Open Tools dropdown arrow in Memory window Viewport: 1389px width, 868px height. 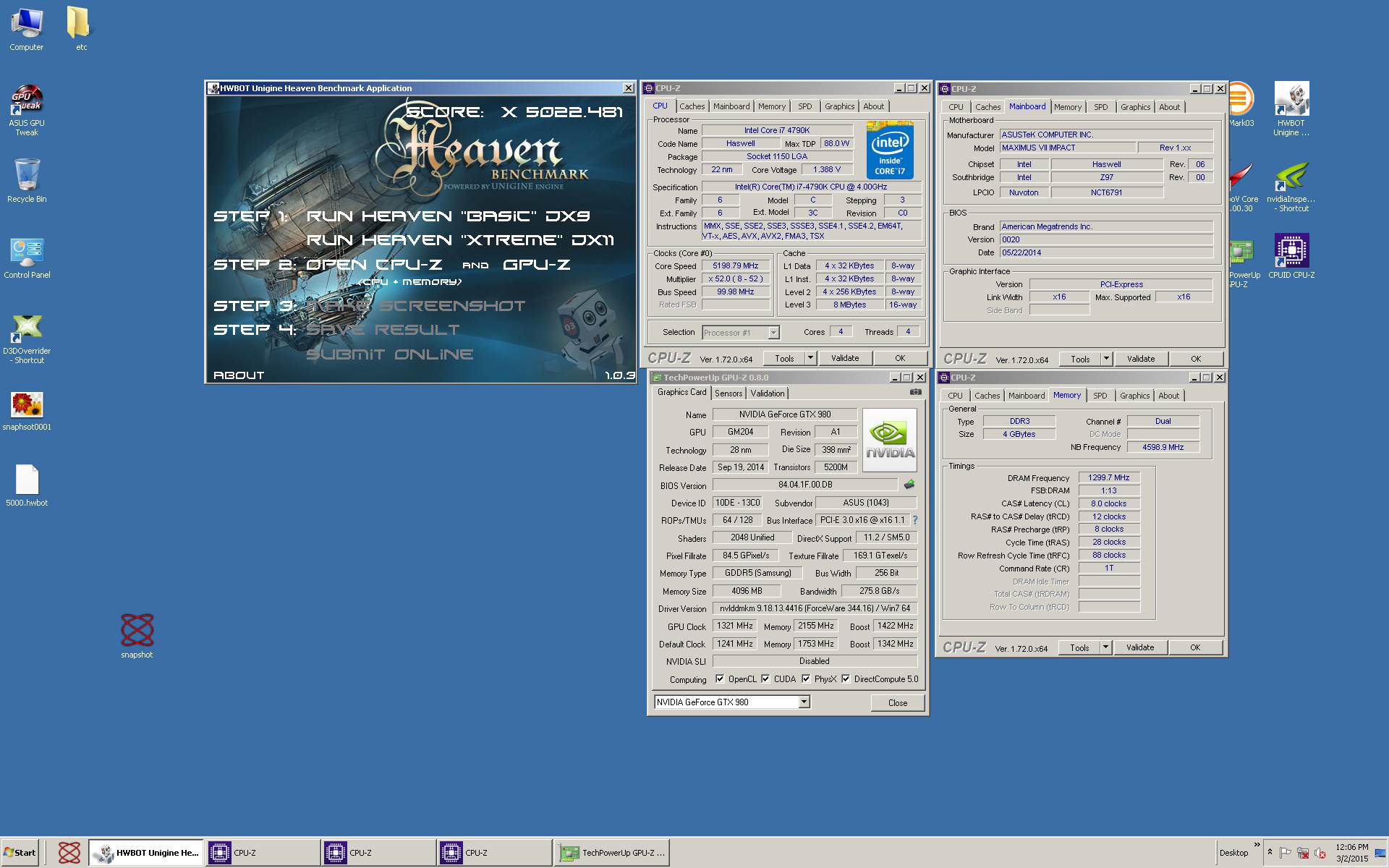[x=1105, y=647]
